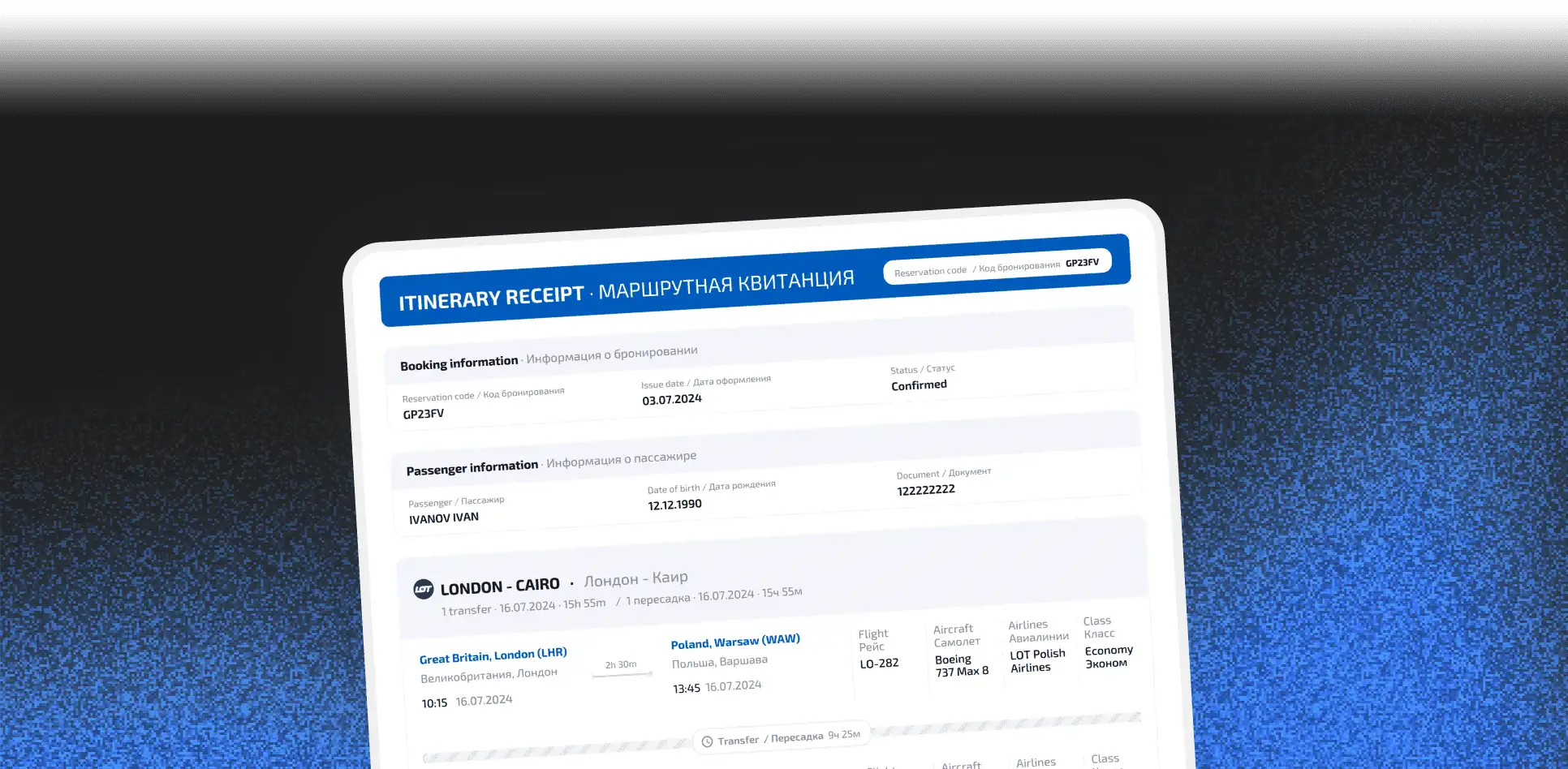Click the Boeing 737 Max 8 aircraft value
The height and width of the screenshot is (769, 1568).
962,665
